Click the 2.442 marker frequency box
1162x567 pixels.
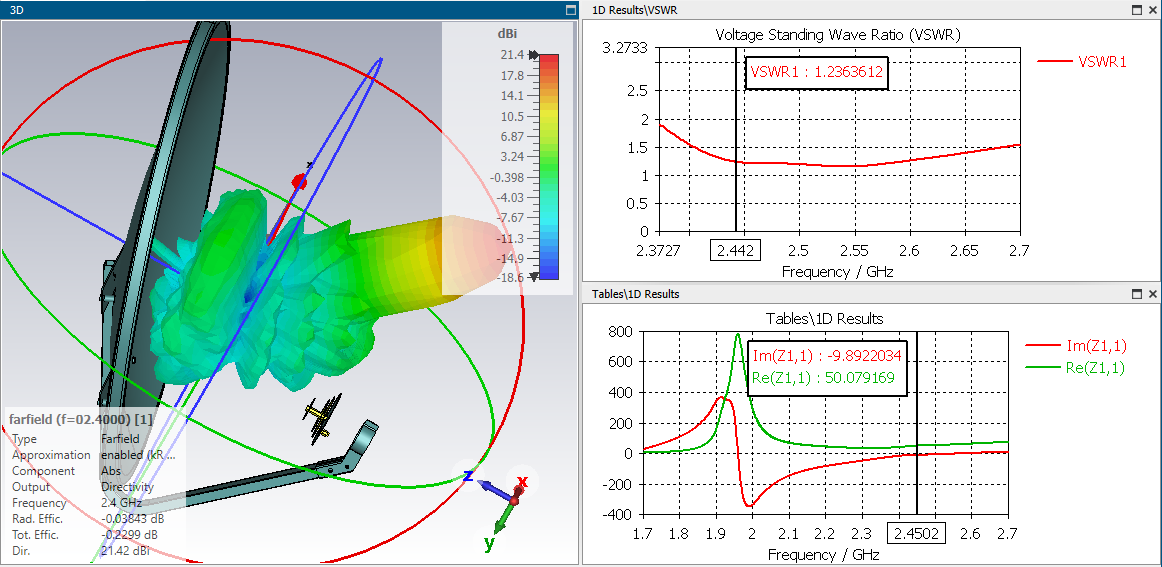tap(735, 251)
